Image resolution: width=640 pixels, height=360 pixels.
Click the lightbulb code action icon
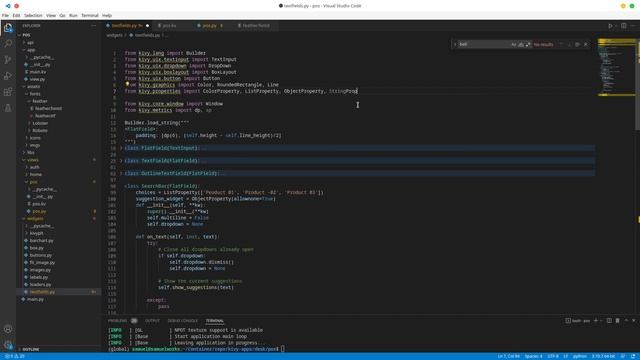tap(127, 84)
